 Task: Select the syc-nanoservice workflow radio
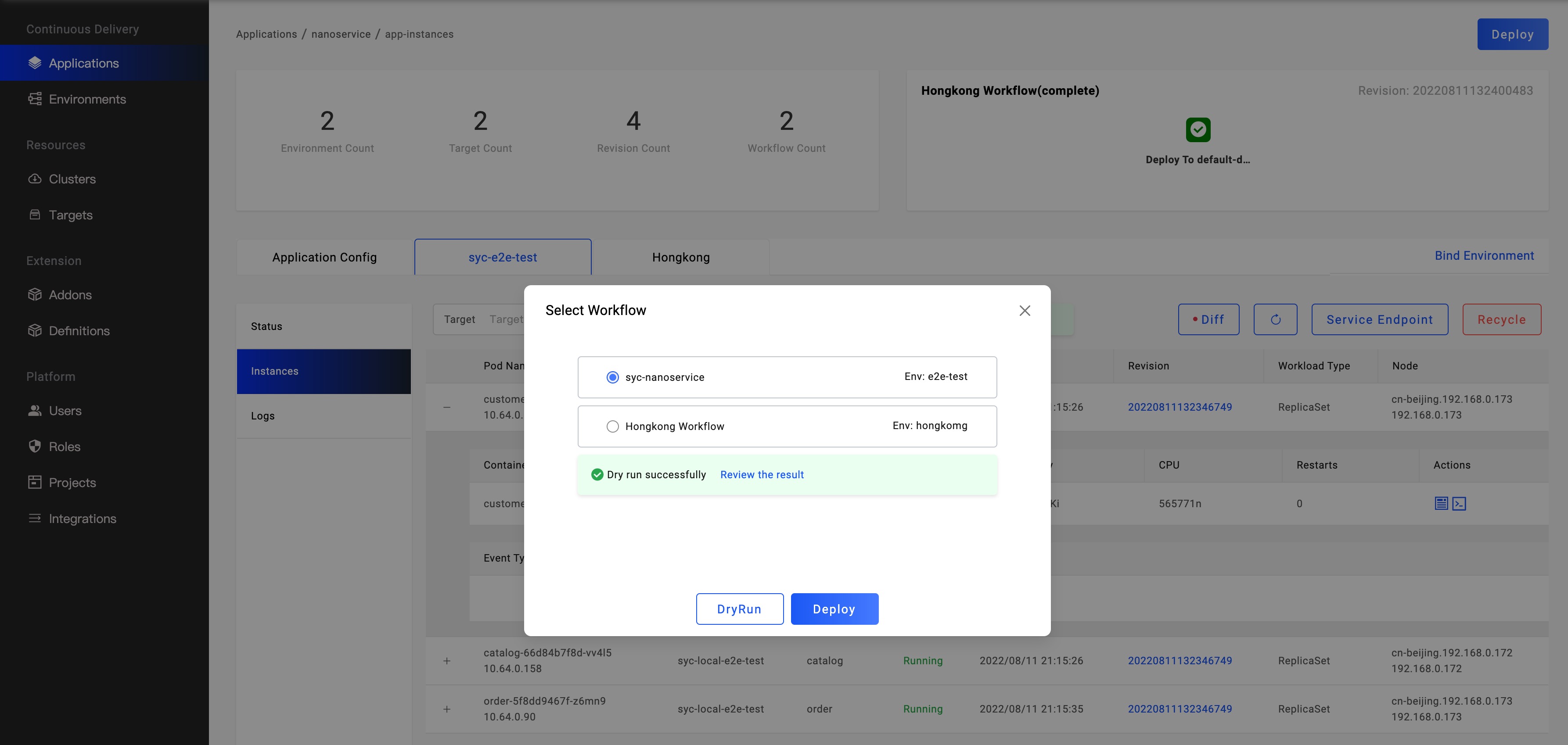point(612,377)
